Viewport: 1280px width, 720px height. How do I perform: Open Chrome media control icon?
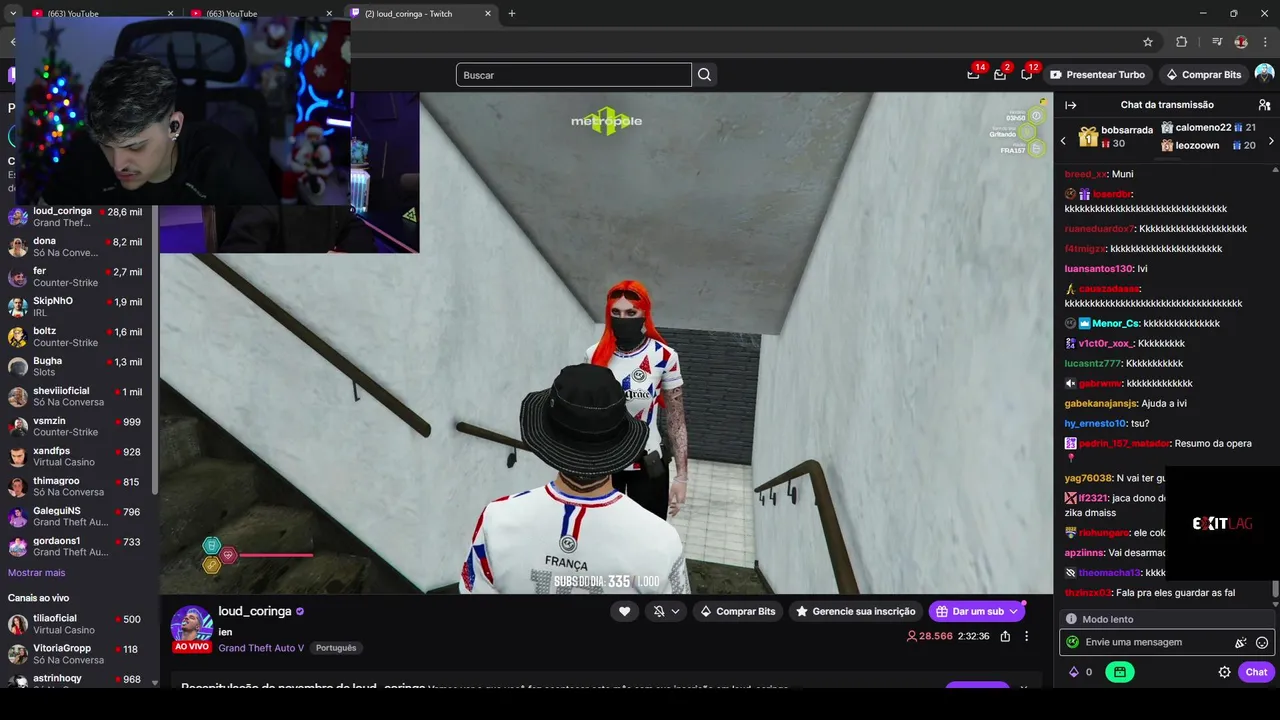point(1216,42)
